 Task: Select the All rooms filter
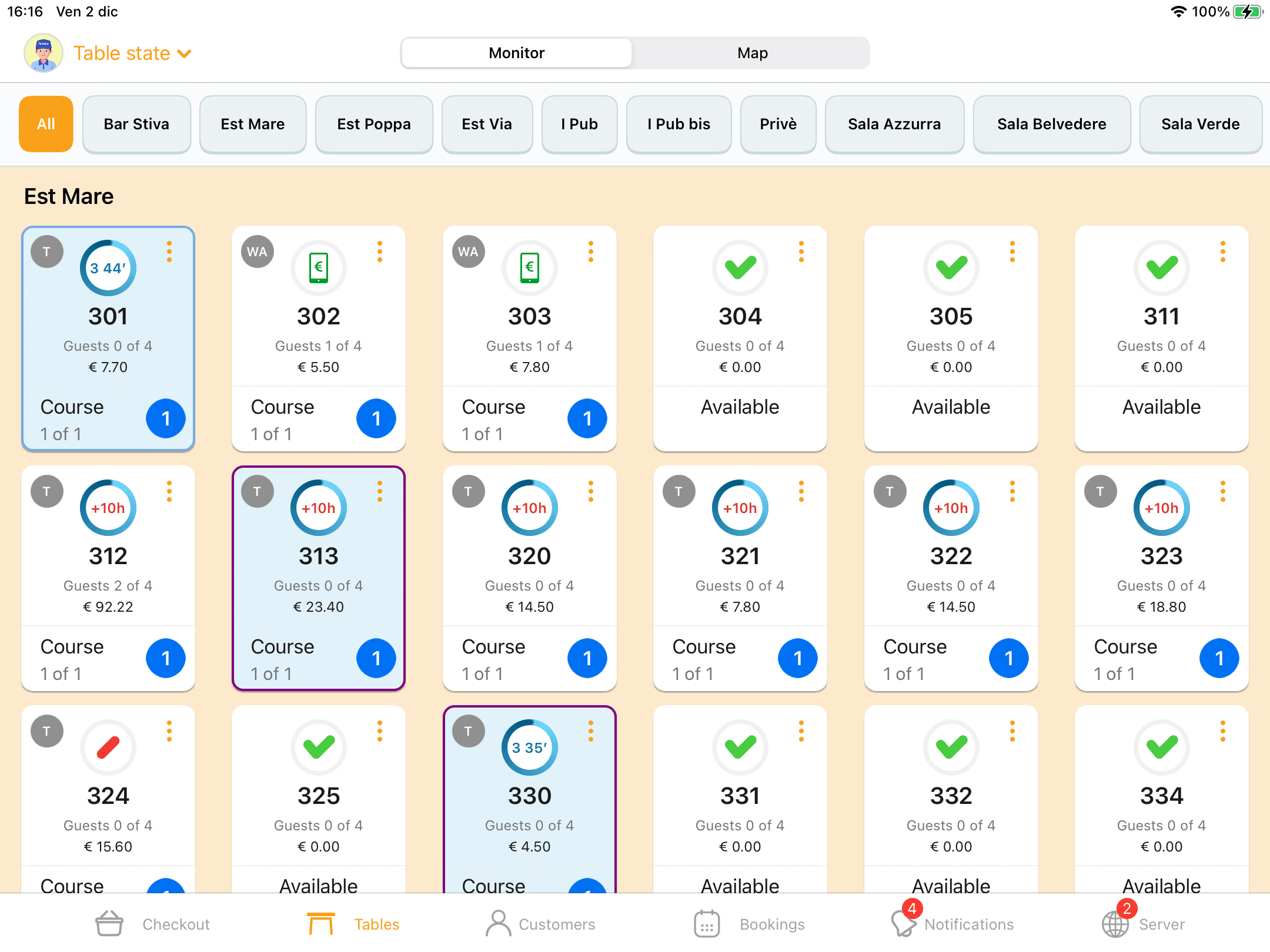pos(46,124)
